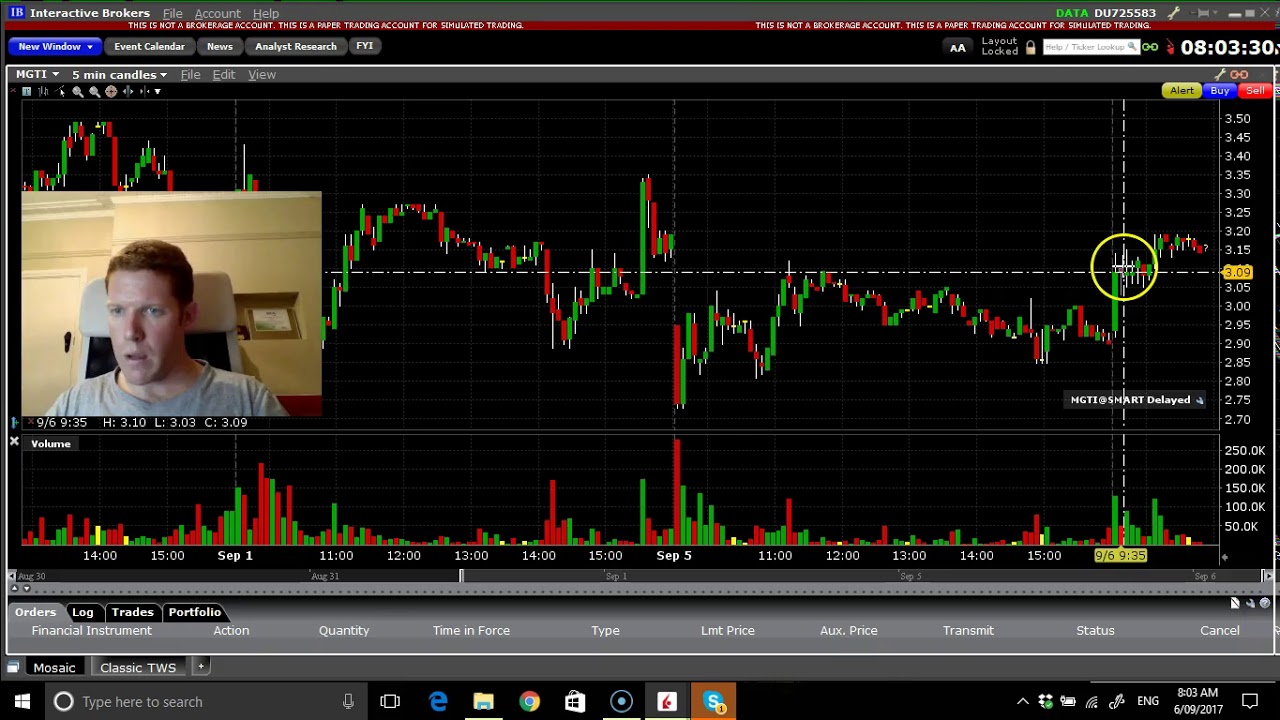This screenshot has width=1280, height=720.
Task: Click the yellow Alert button
Action: click(x=1181, y=91)
